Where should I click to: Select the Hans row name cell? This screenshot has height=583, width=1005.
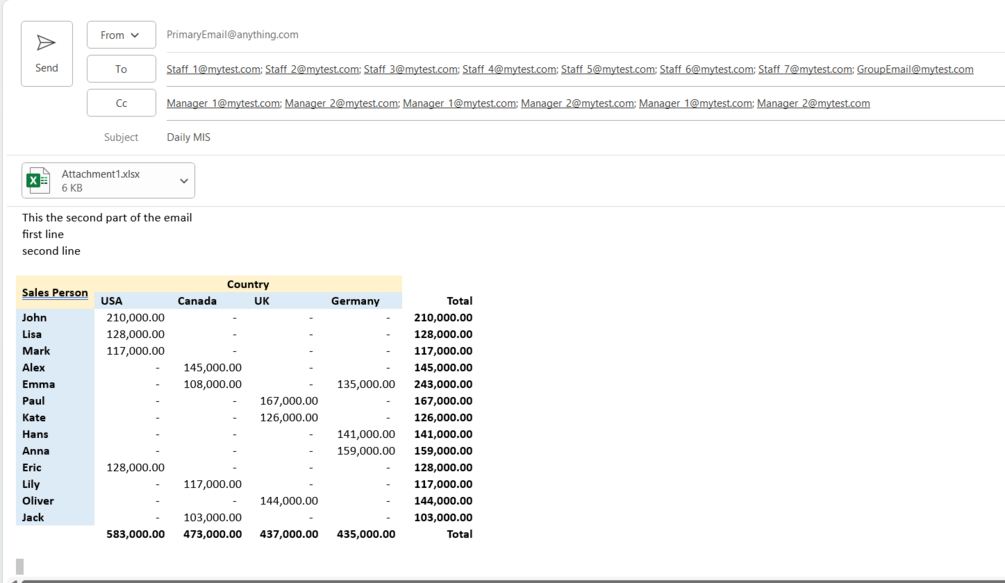click(55, 434)
